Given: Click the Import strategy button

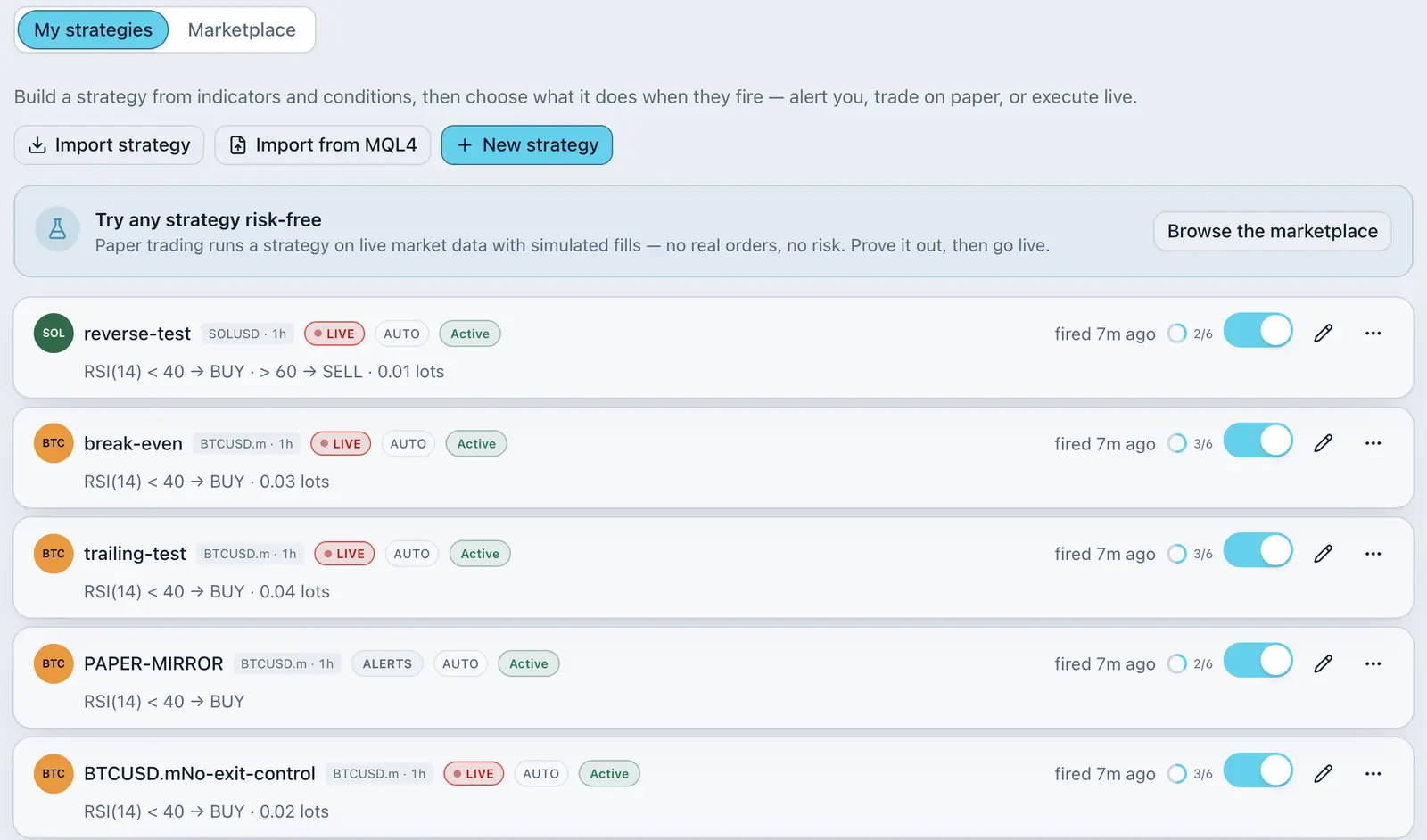Looking at the screenshot, I should [x=109, y=144].
